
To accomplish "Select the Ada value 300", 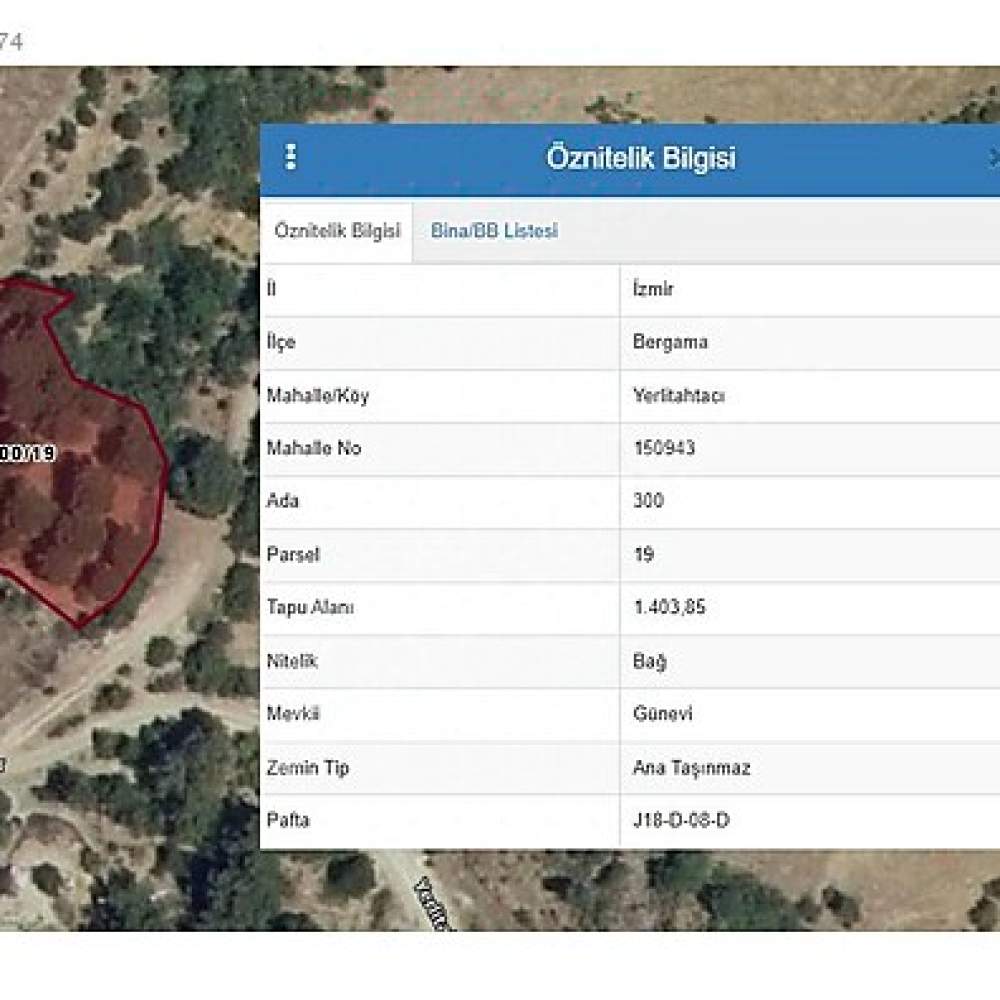I will click(x=648, y=501).
